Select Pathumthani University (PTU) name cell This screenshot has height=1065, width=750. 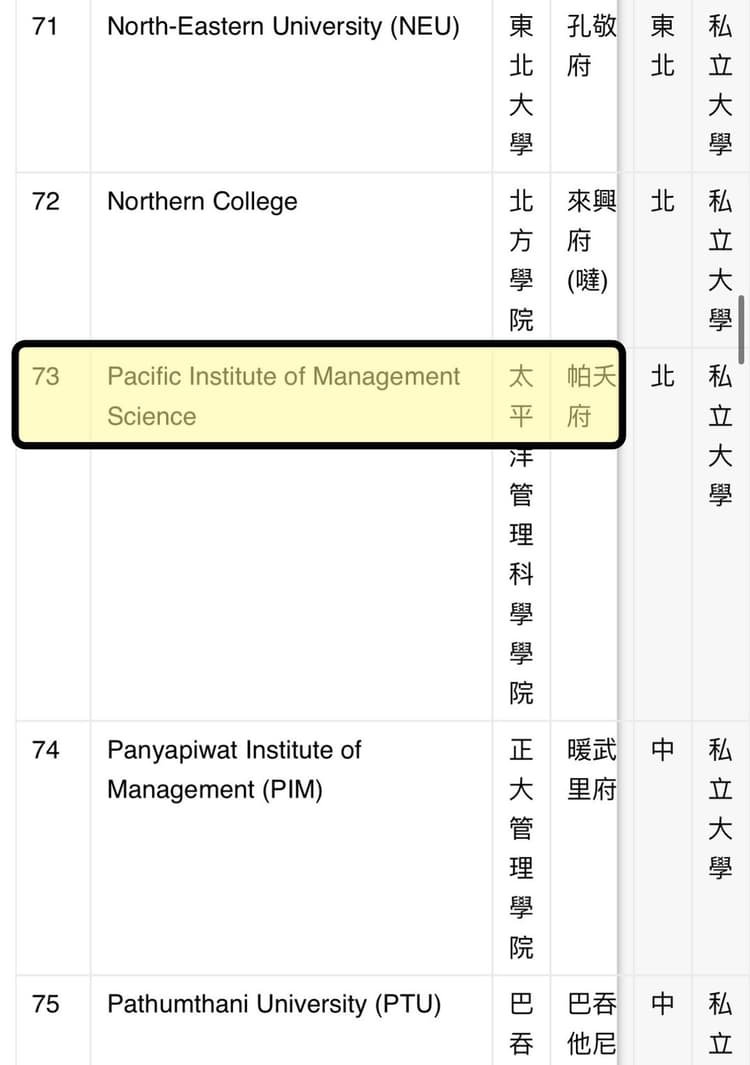(274, 1003)
